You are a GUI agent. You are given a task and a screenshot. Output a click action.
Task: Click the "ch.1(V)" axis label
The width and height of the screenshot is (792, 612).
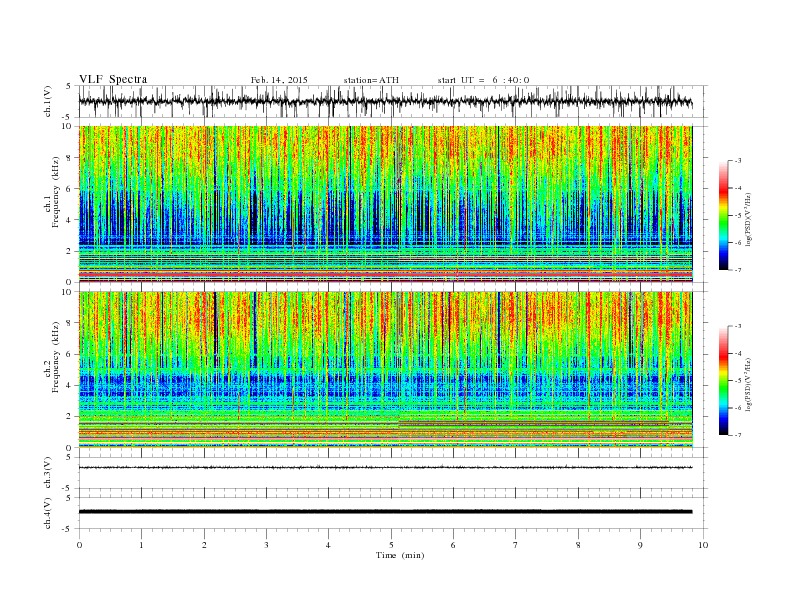pos(48,101)
